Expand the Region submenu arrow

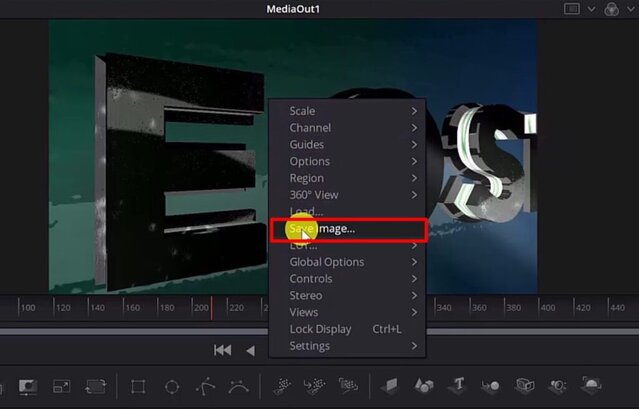(x=414, y=178)
